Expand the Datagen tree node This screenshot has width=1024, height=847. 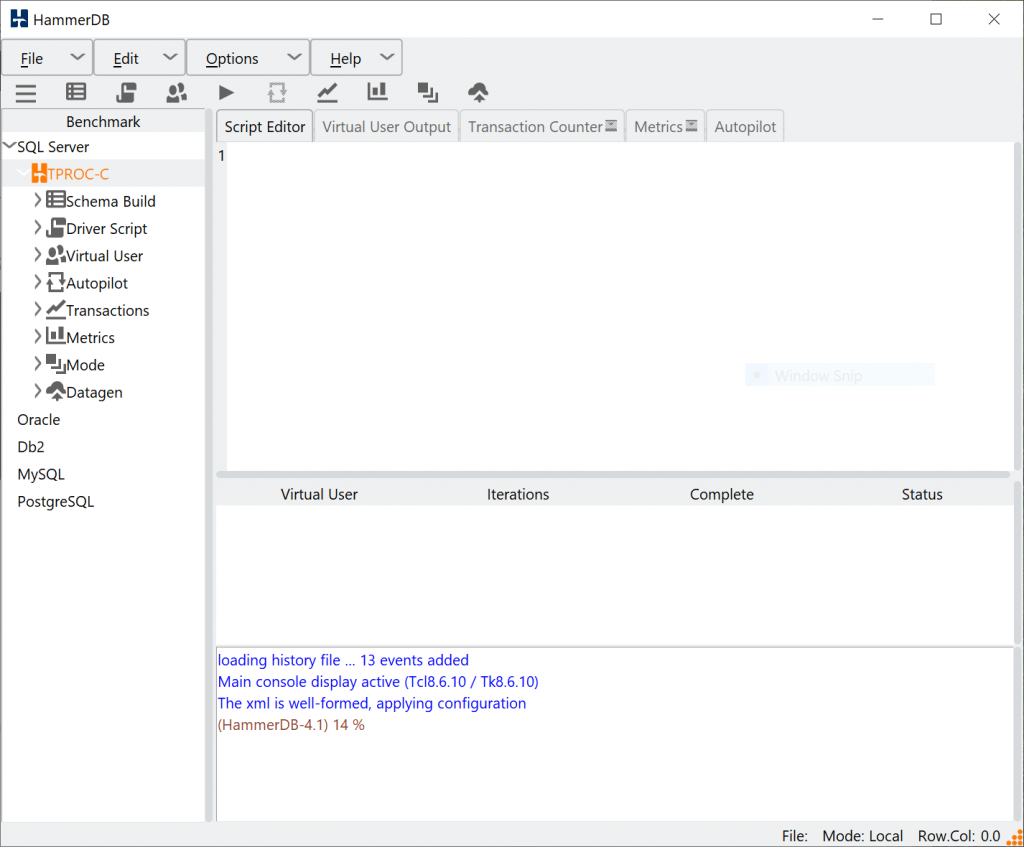[38, 392]
